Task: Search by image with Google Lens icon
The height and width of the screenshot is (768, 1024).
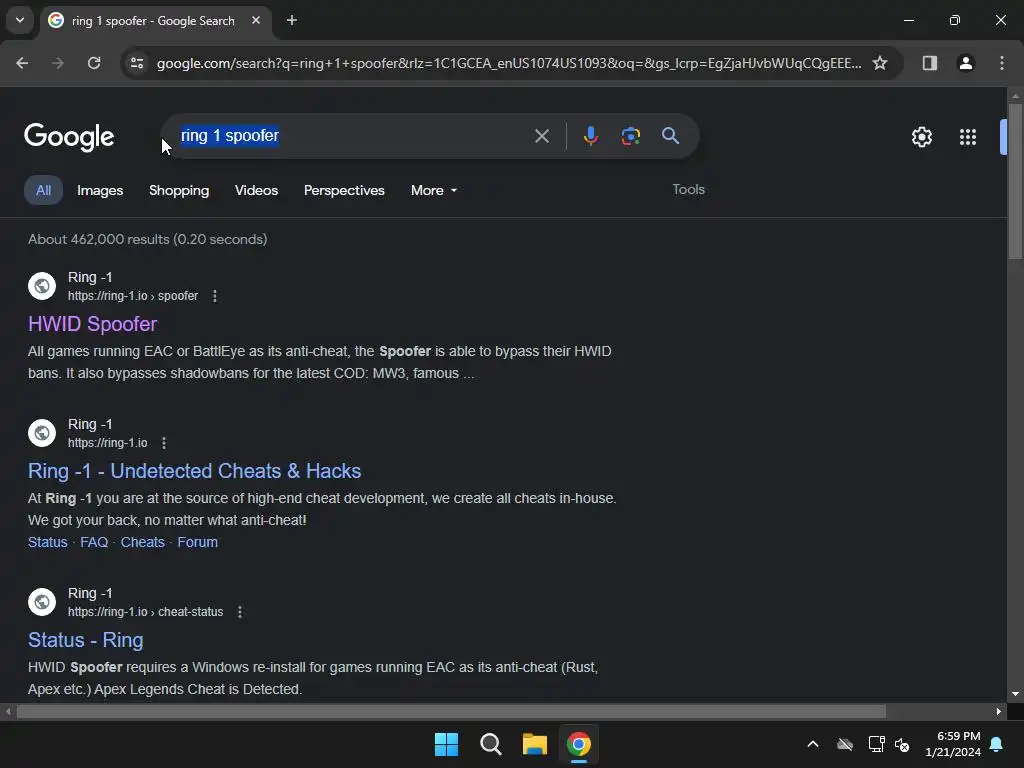Action: point(630,136)
